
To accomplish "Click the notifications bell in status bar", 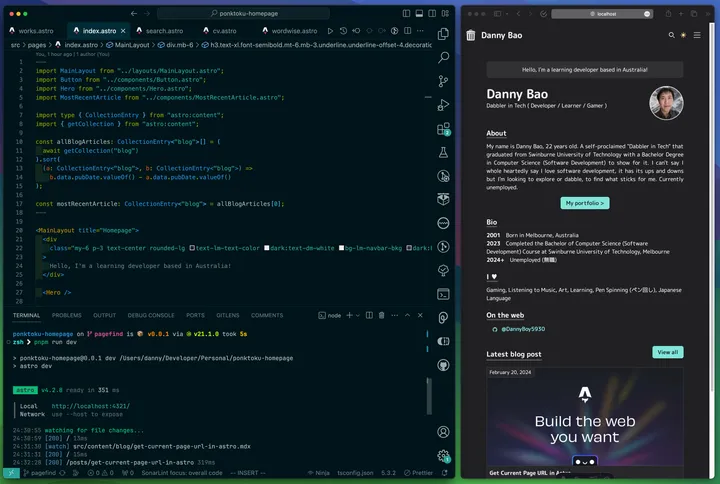I will (x=444, y=473).
